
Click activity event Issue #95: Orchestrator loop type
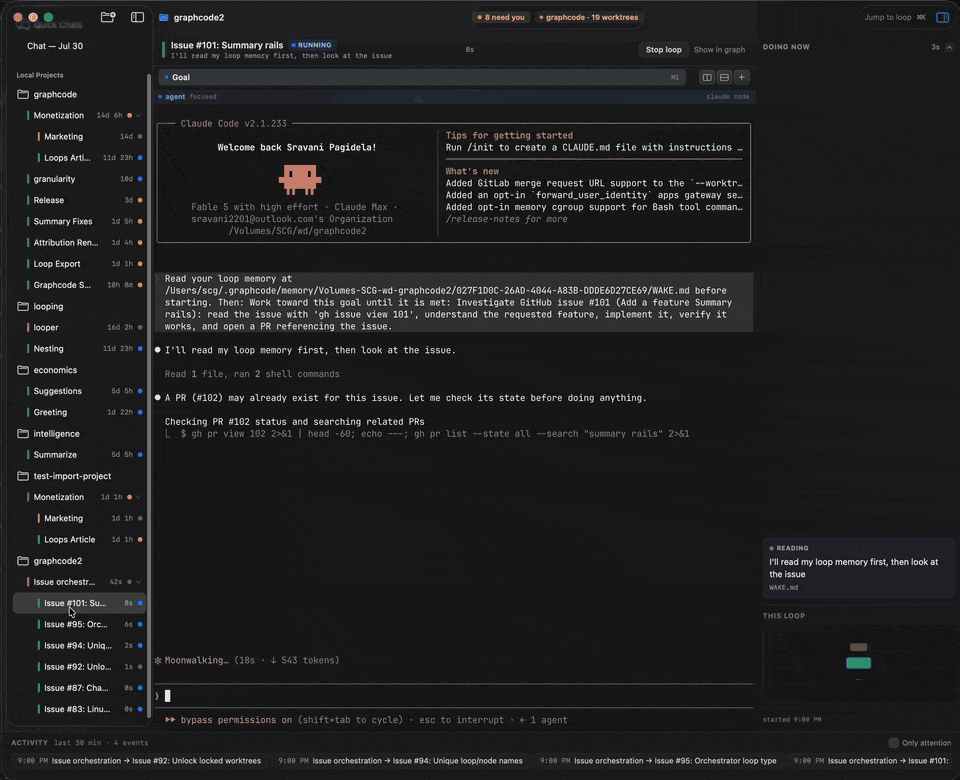[x=658, y=760]
